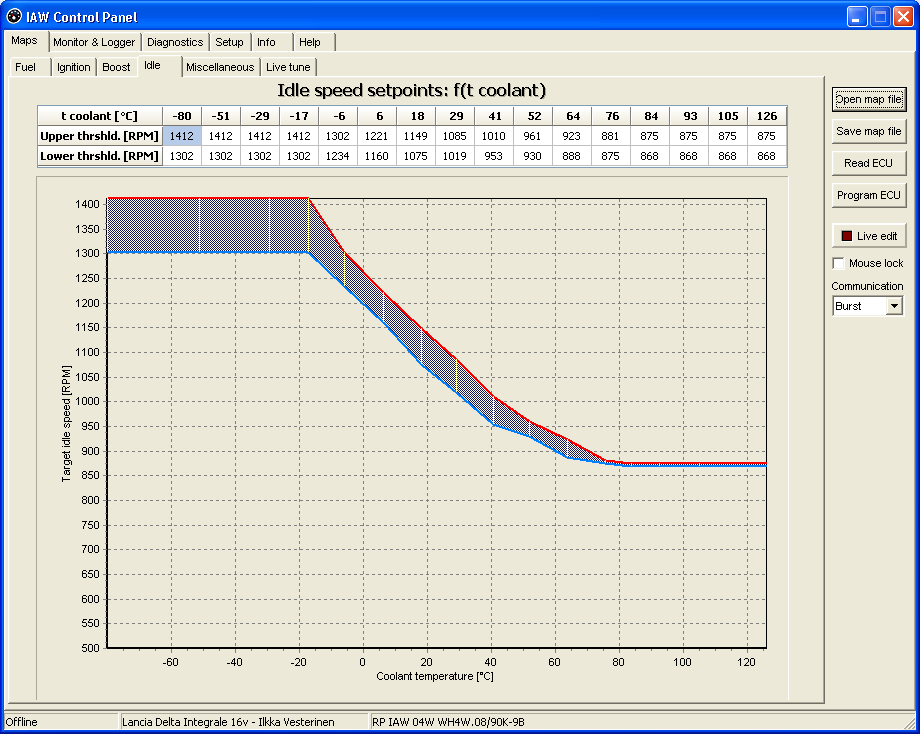Toggle the Live edit button

tap(869, 236)
